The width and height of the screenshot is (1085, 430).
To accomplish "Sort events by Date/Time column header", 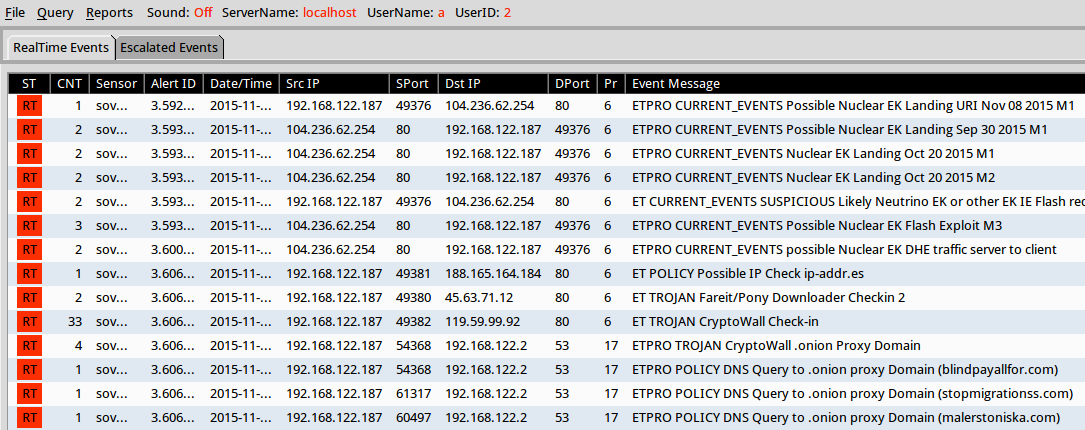I will click(240, 83).
